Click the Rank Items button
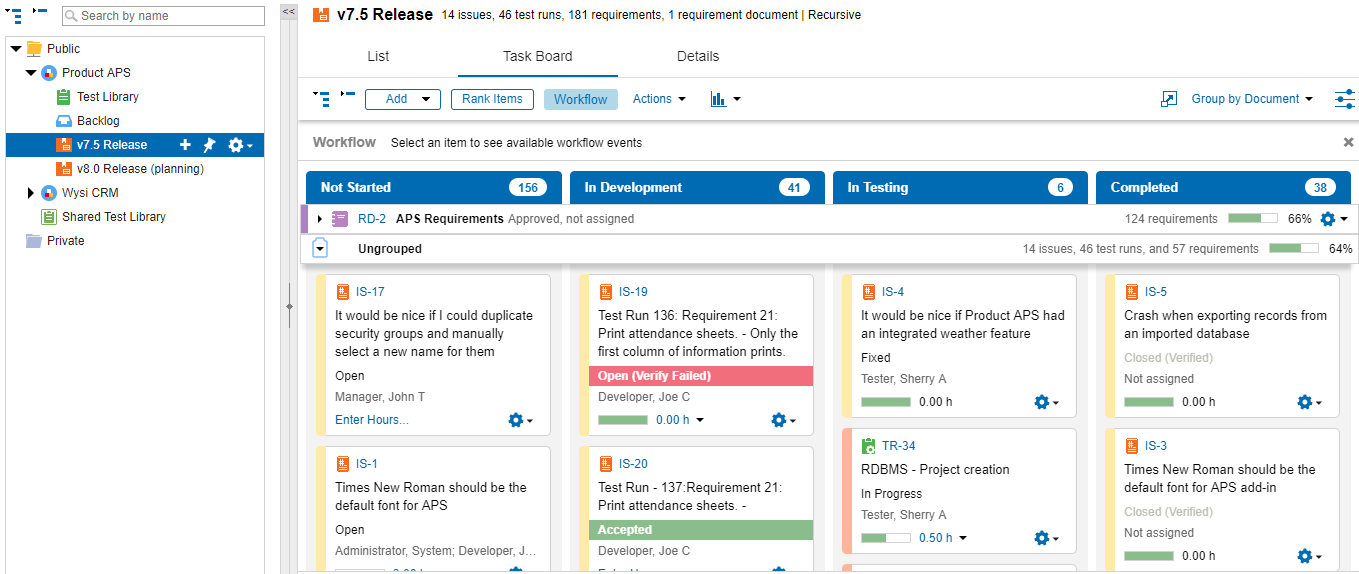This screenshot has width=1359, height=574. (492, 99)
